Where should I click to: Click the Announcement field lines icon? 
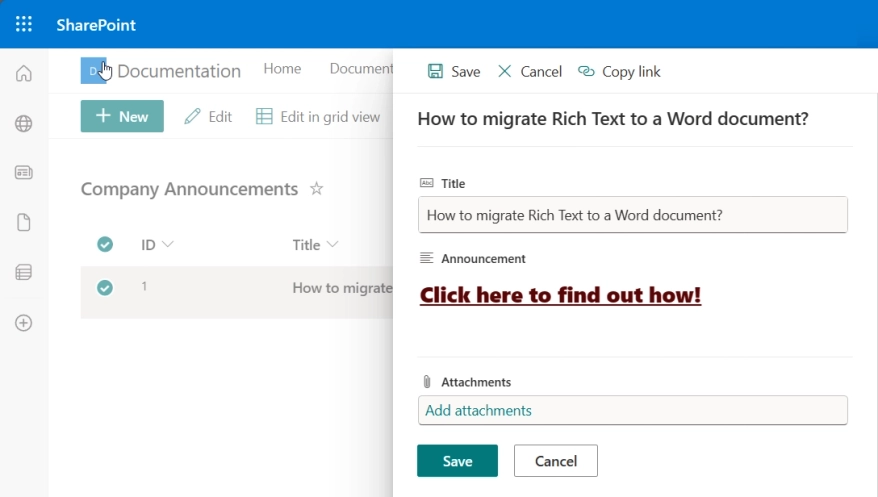[427, 258]
